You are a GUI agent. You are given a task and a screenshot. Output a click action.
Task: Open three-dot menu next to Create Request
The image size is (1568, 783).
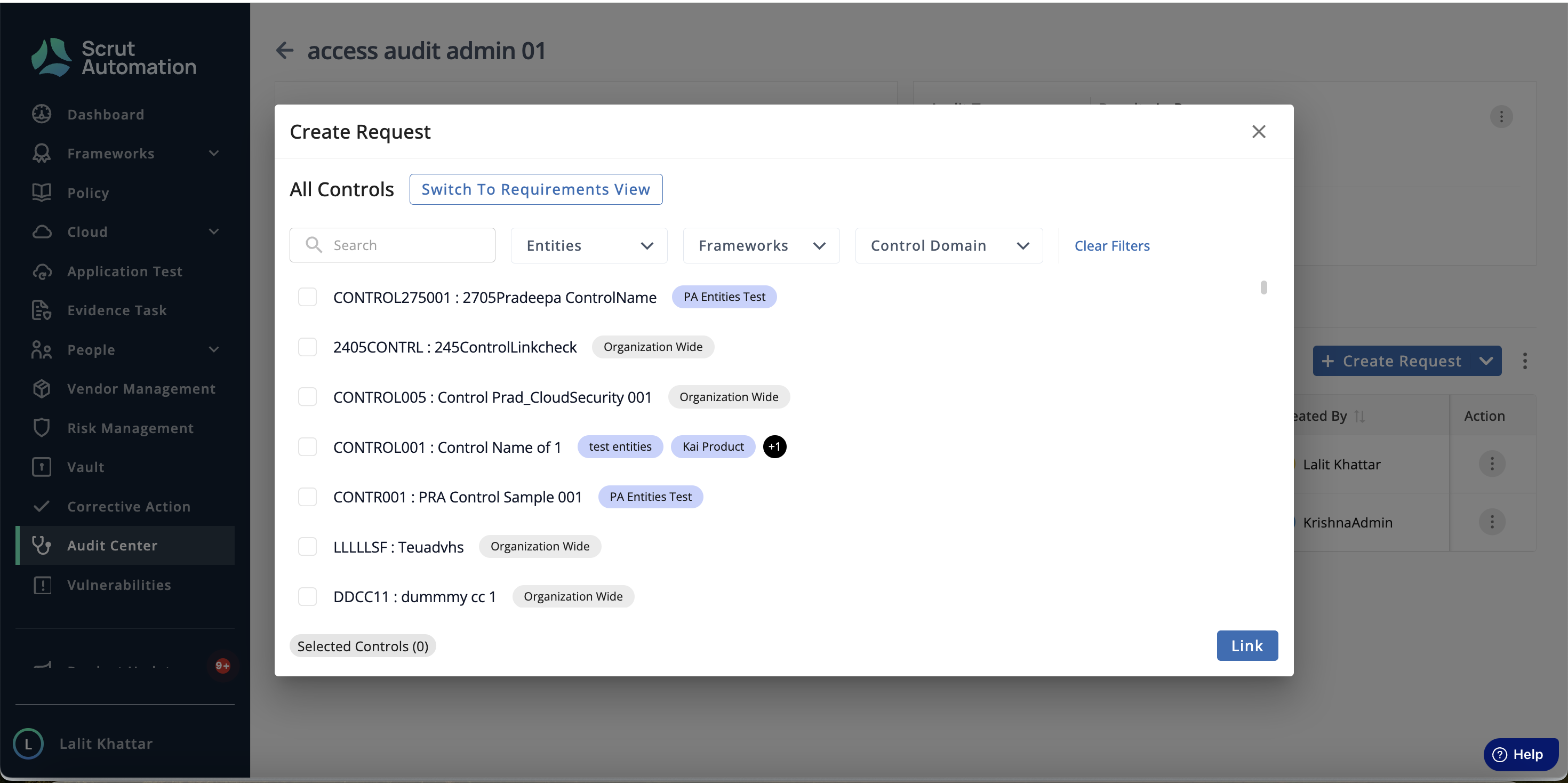(x=1525, y=361)
